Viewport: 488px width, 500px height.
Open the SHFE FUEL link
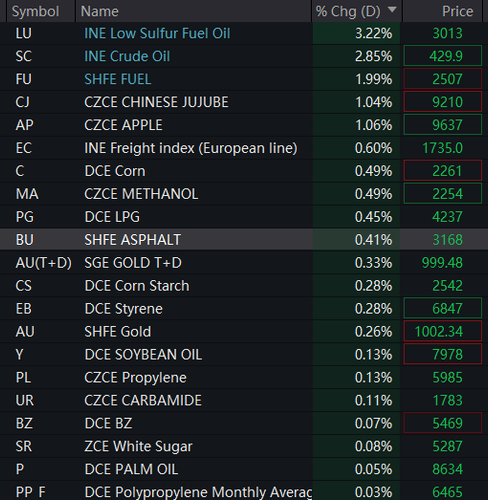tap(118, 79)
